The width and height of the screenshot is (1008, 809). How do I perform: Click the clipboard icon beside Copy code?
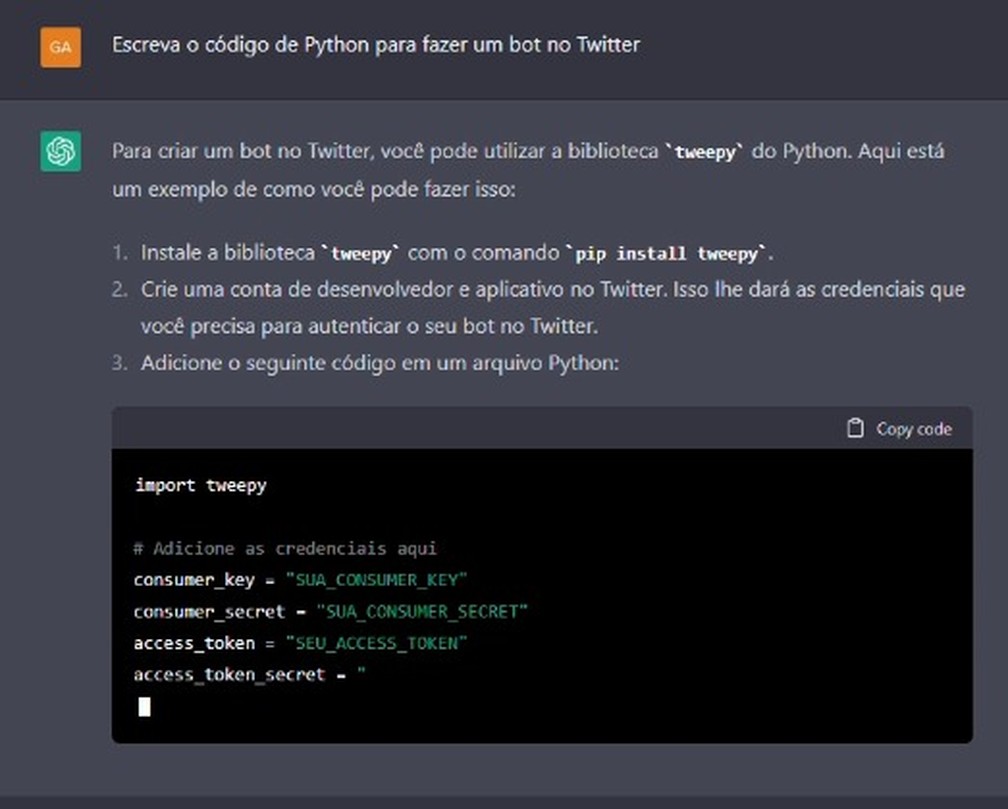[x=855, y=429]
